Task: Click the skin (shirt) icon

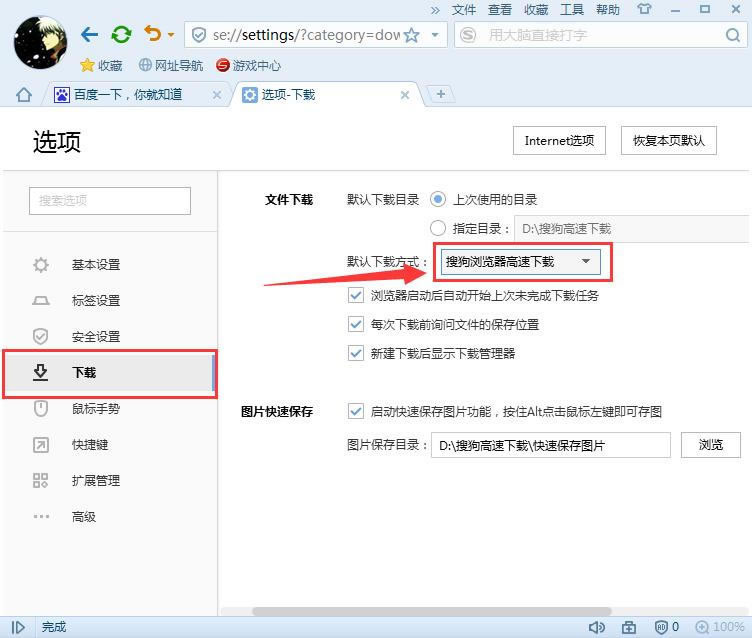Action: [645, 9]
